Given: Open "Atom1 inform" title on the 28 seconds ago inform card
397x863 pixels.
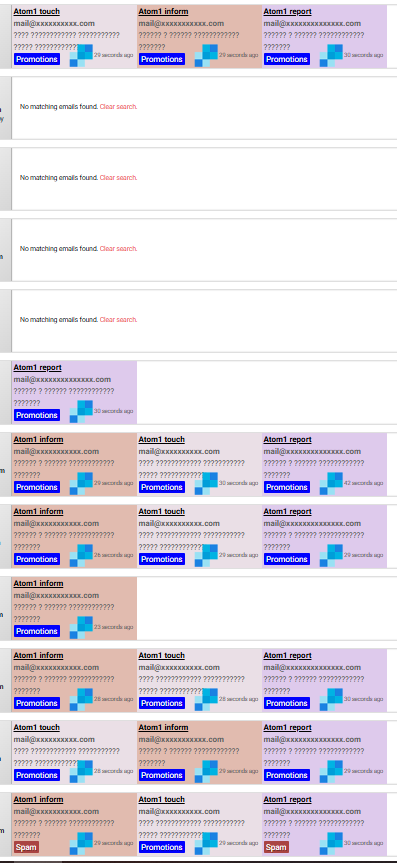Looking at the screenshot, I should [x=39, y=656].
